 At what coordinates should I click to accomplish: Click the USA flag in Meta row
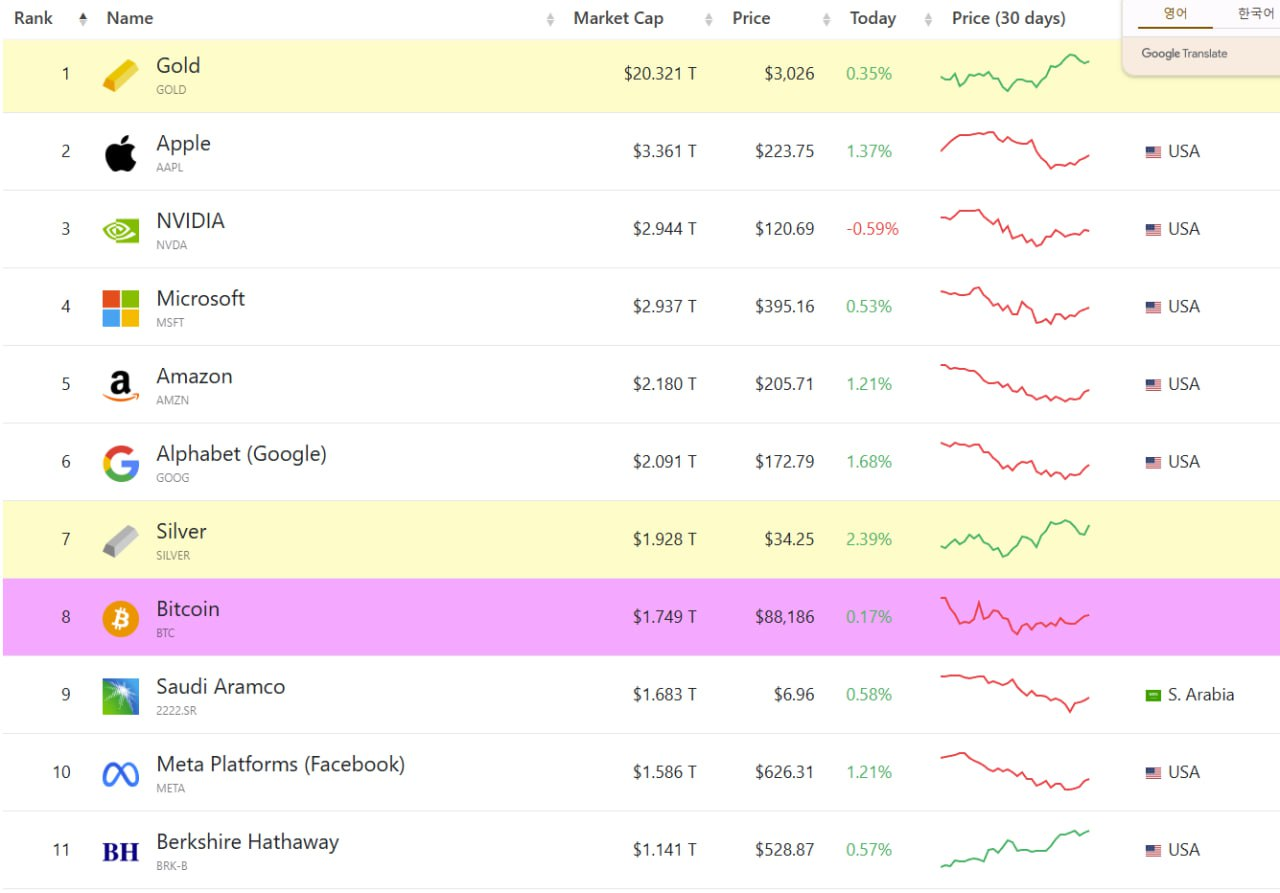(x=1153, y=773)
